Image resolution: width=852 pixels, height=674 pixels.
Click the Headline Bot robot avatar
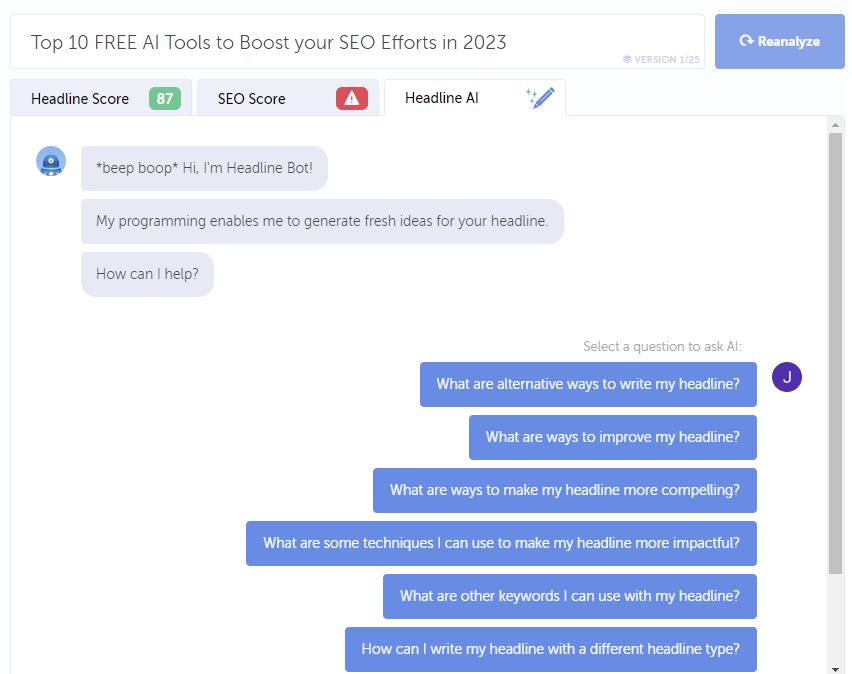coord(51,161)
